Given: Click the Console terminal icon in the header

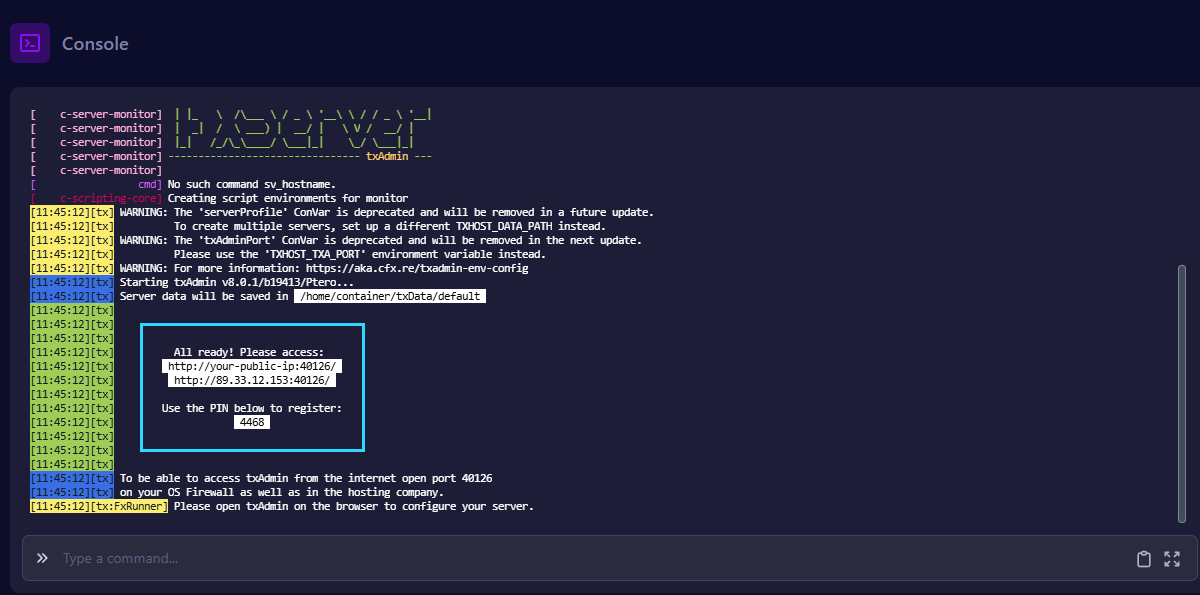Looking at the screenshot, I should tap(30, 44).
